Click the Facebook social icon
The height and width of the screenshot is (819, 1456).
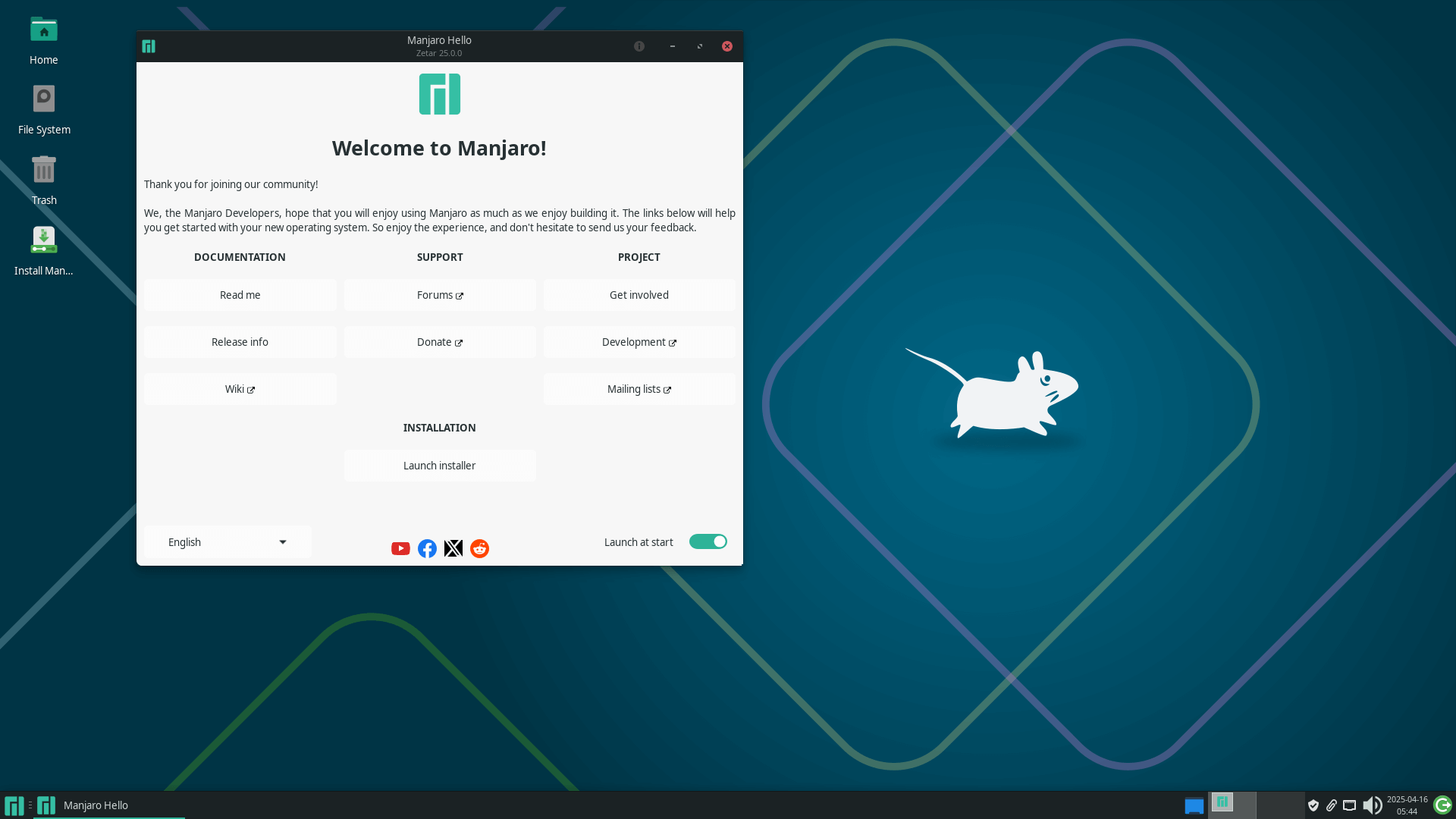click(427, 548)
